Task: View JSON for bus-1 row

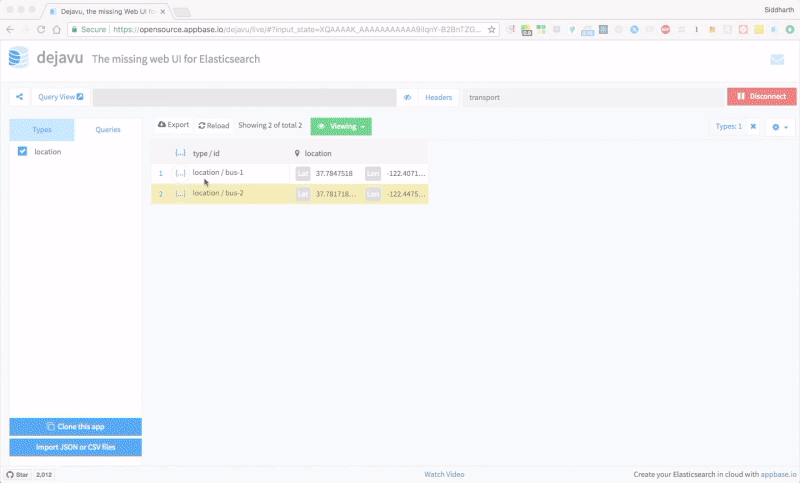Action: tap(180, 173)
